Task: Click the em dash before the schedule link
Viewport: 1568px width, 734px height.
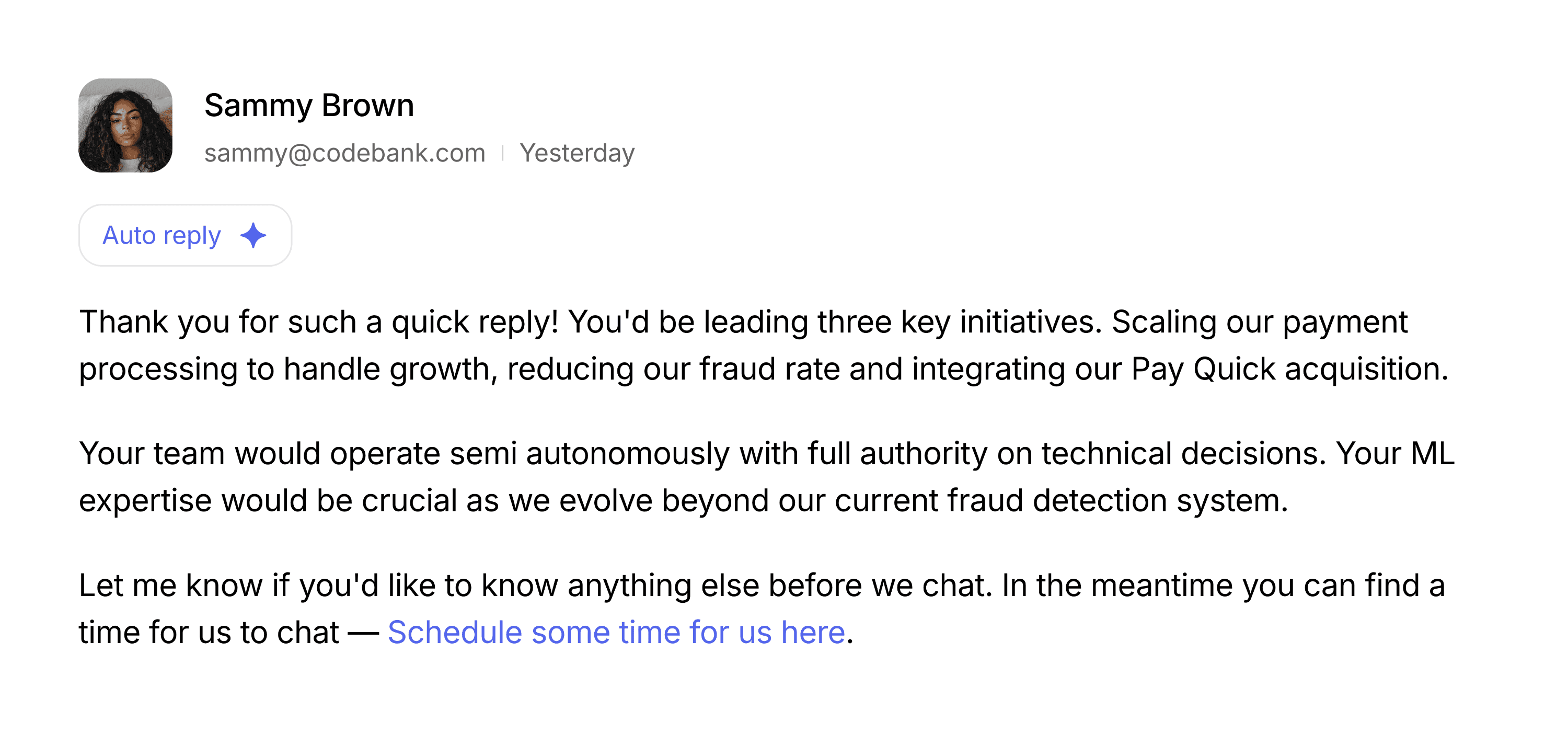Action: [x=363, y=633]
